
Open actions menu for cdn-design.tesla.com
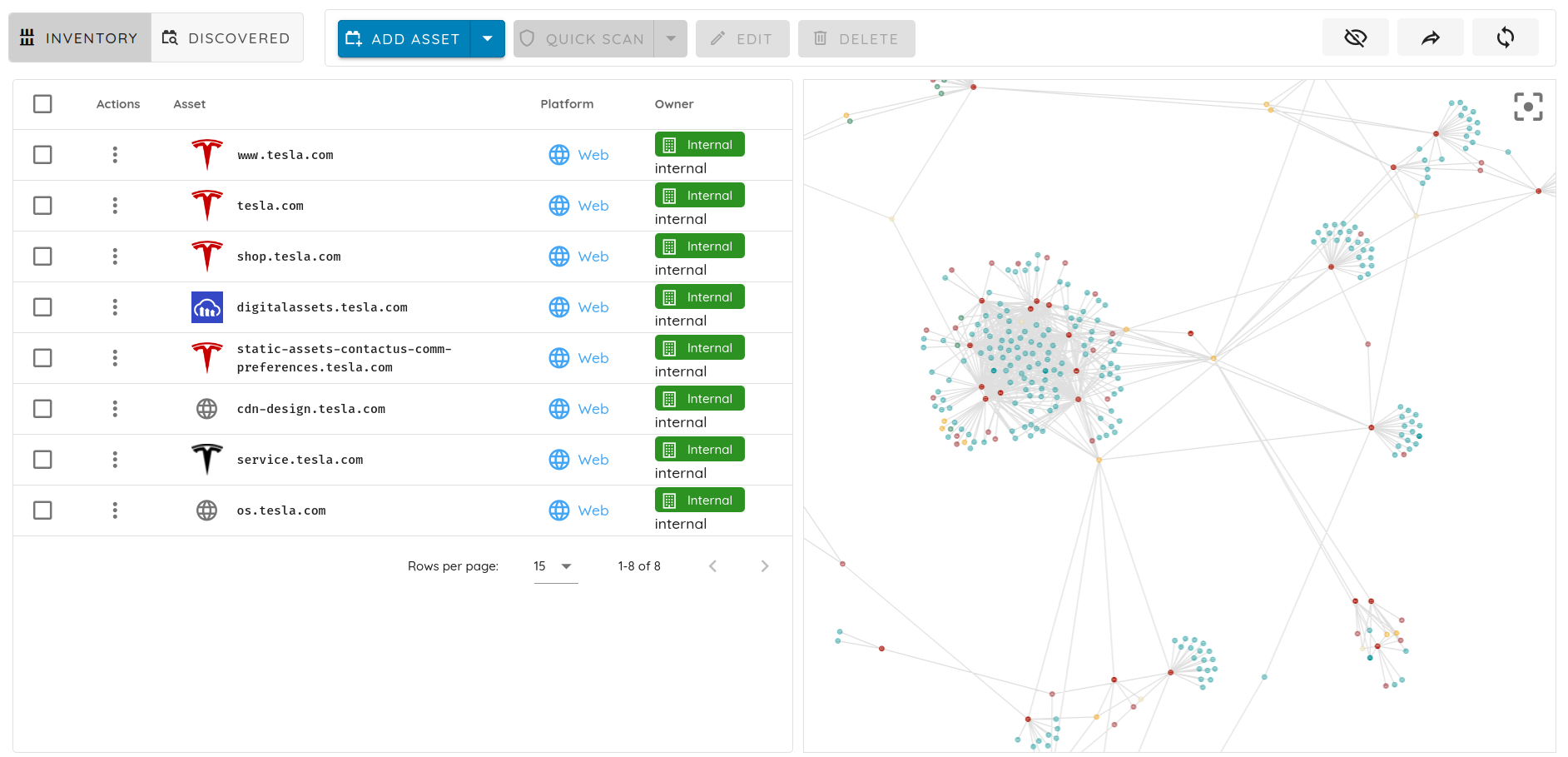pyautogui.click(x=115, y=409)
